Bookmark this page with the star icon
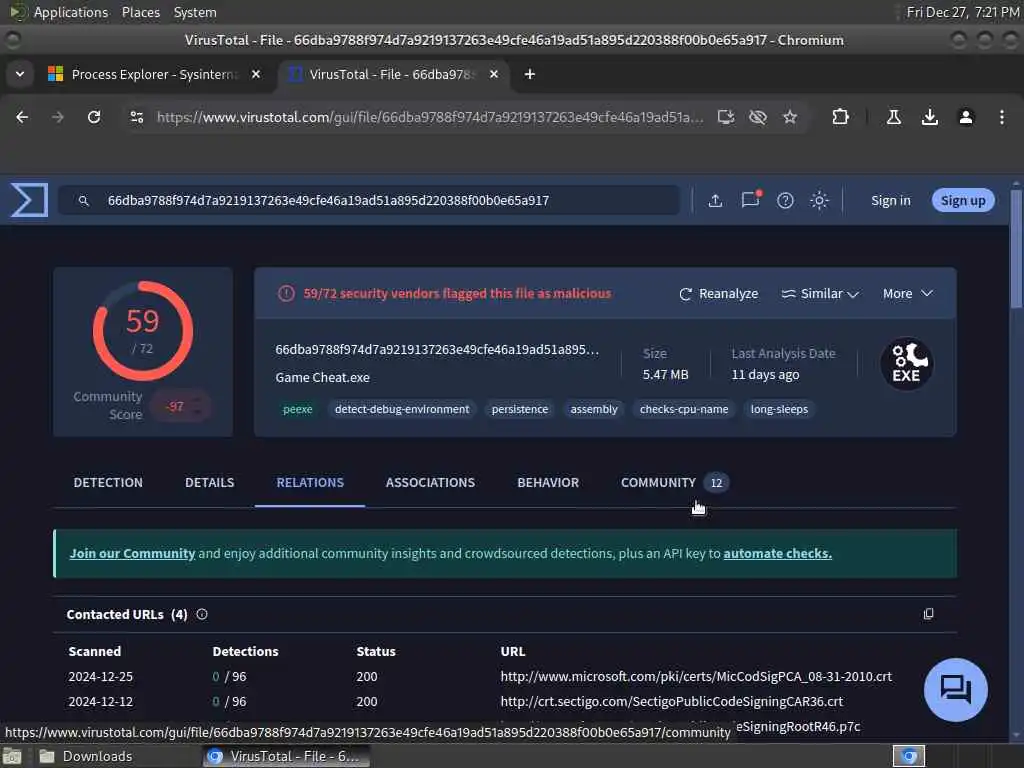This screenshot has width=1024, height=768. click(790, 117)
